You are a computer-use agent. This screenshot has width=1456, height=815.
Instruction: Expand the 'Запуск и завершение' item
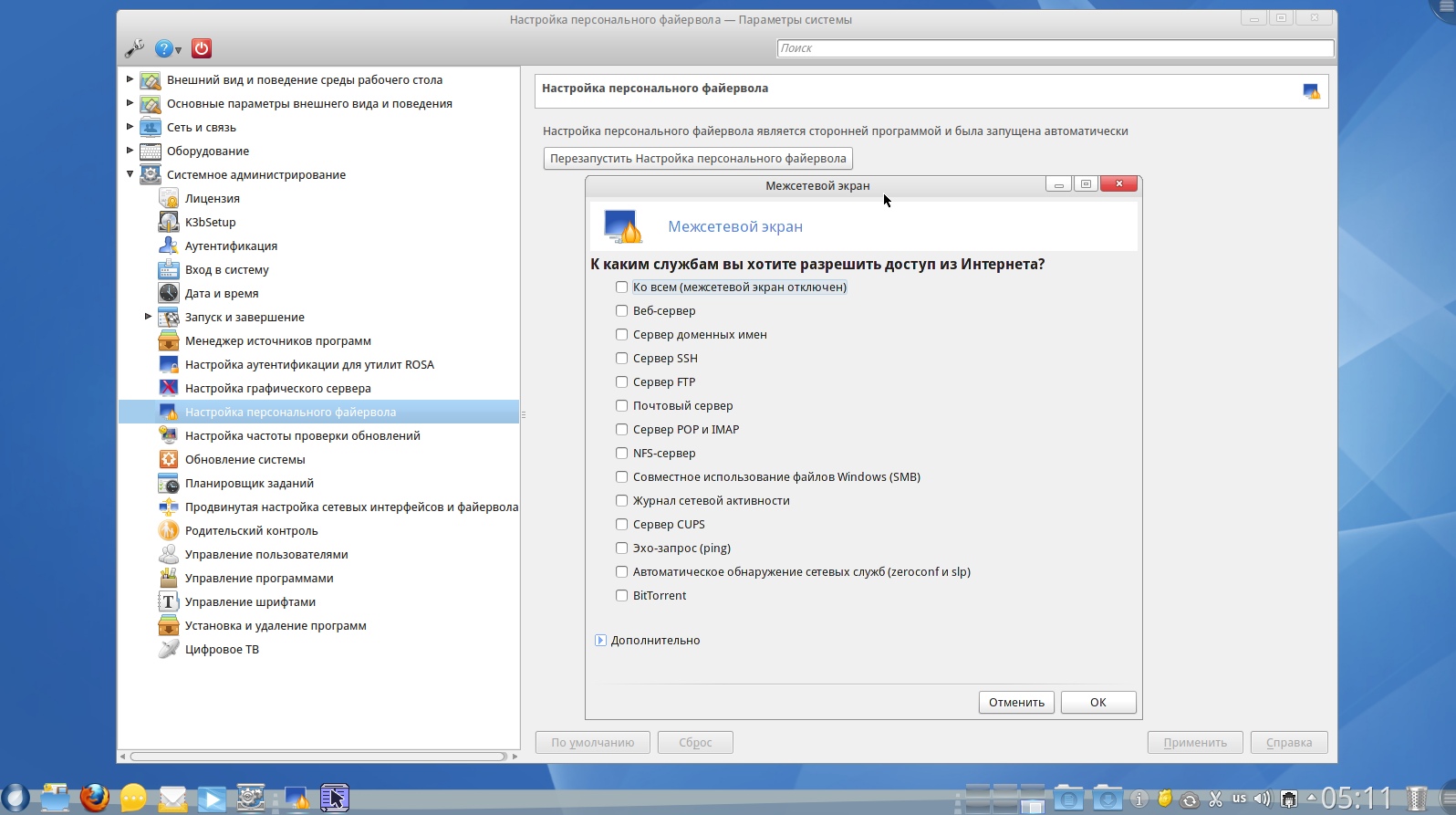click(x=148, y=317)
